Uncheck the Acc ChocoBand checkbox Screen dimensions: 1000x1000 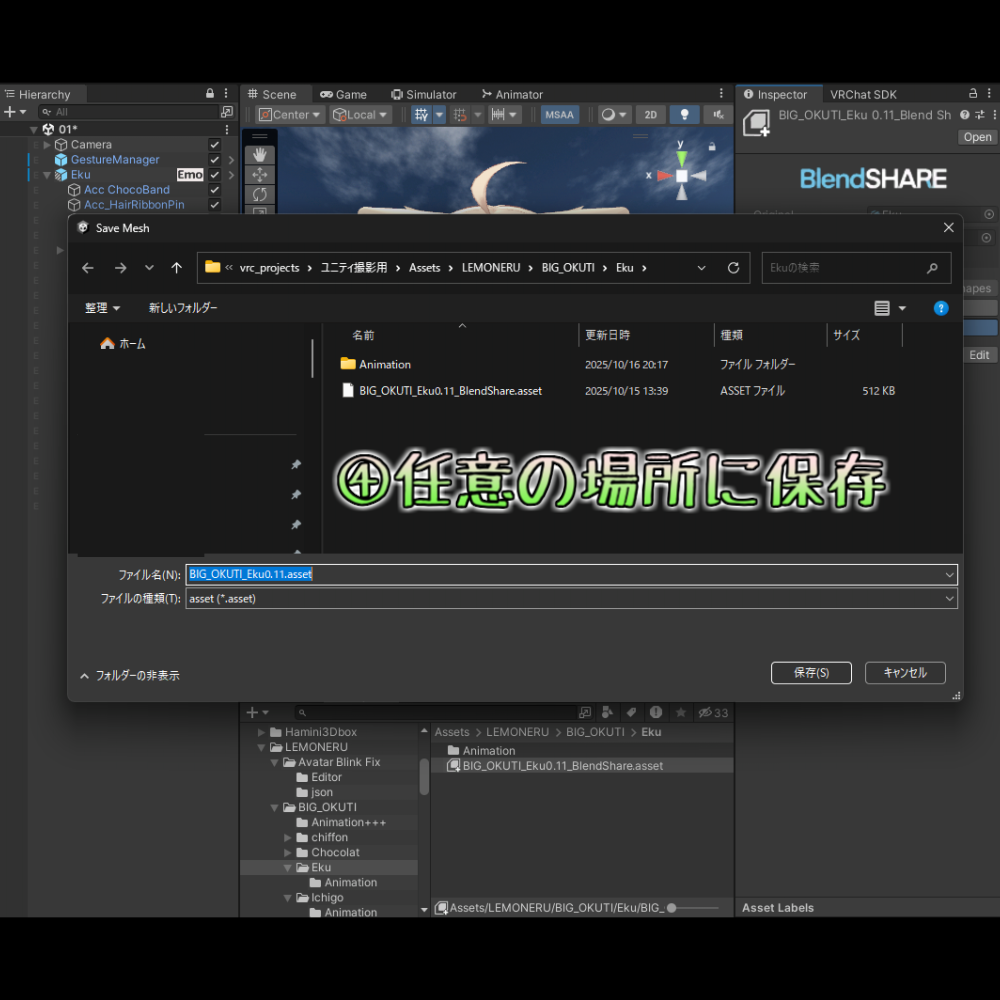pyautogui.click(x=215, y=190)
